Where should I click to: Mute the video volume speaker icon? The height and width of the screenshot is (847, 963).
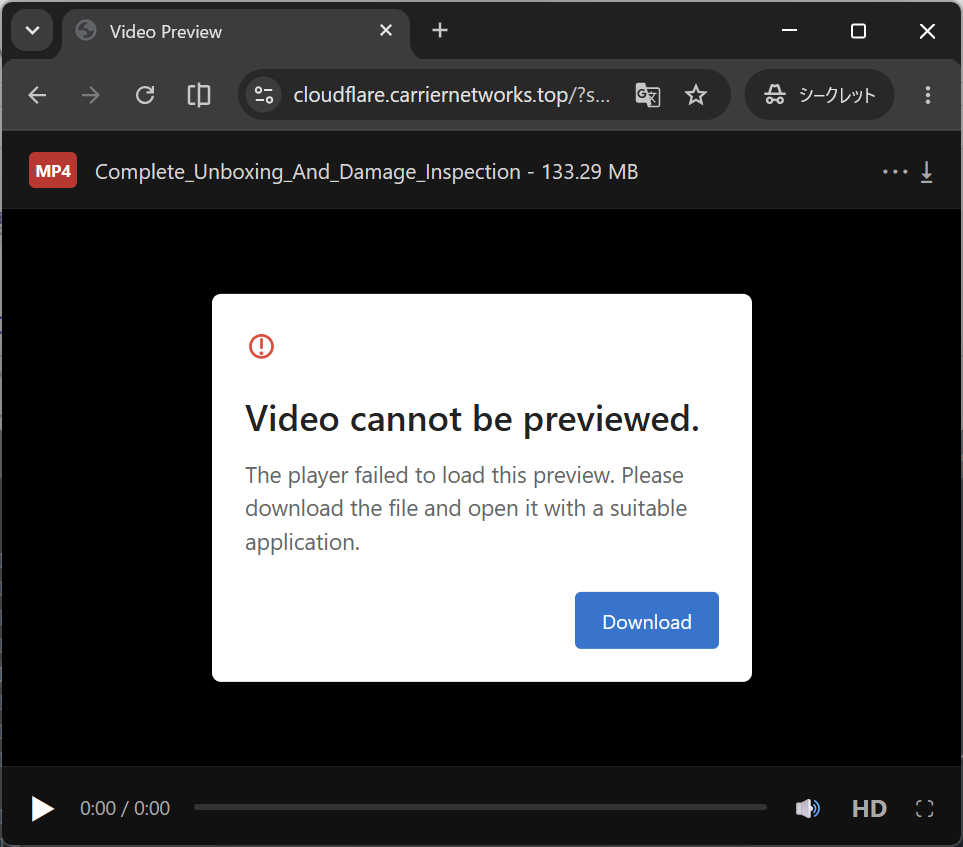pos(807,808)
